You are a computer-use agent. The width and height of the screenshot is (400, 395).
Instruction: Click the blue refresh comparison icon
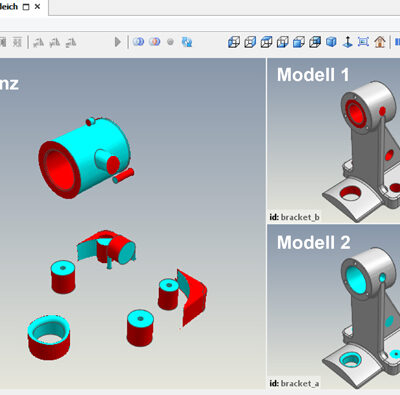[187, 42]
